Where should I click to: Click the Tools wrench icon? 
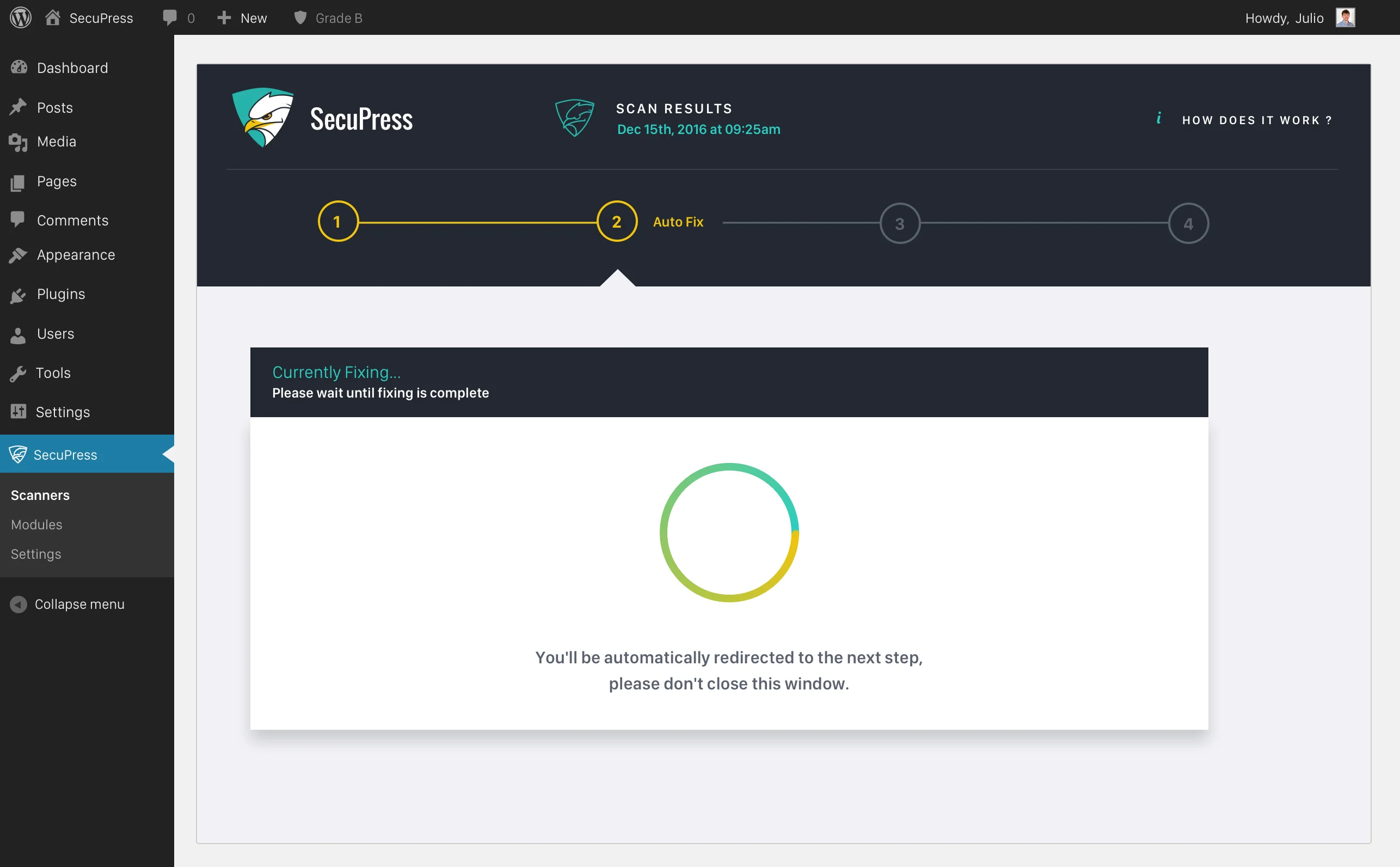coord(19,373)
